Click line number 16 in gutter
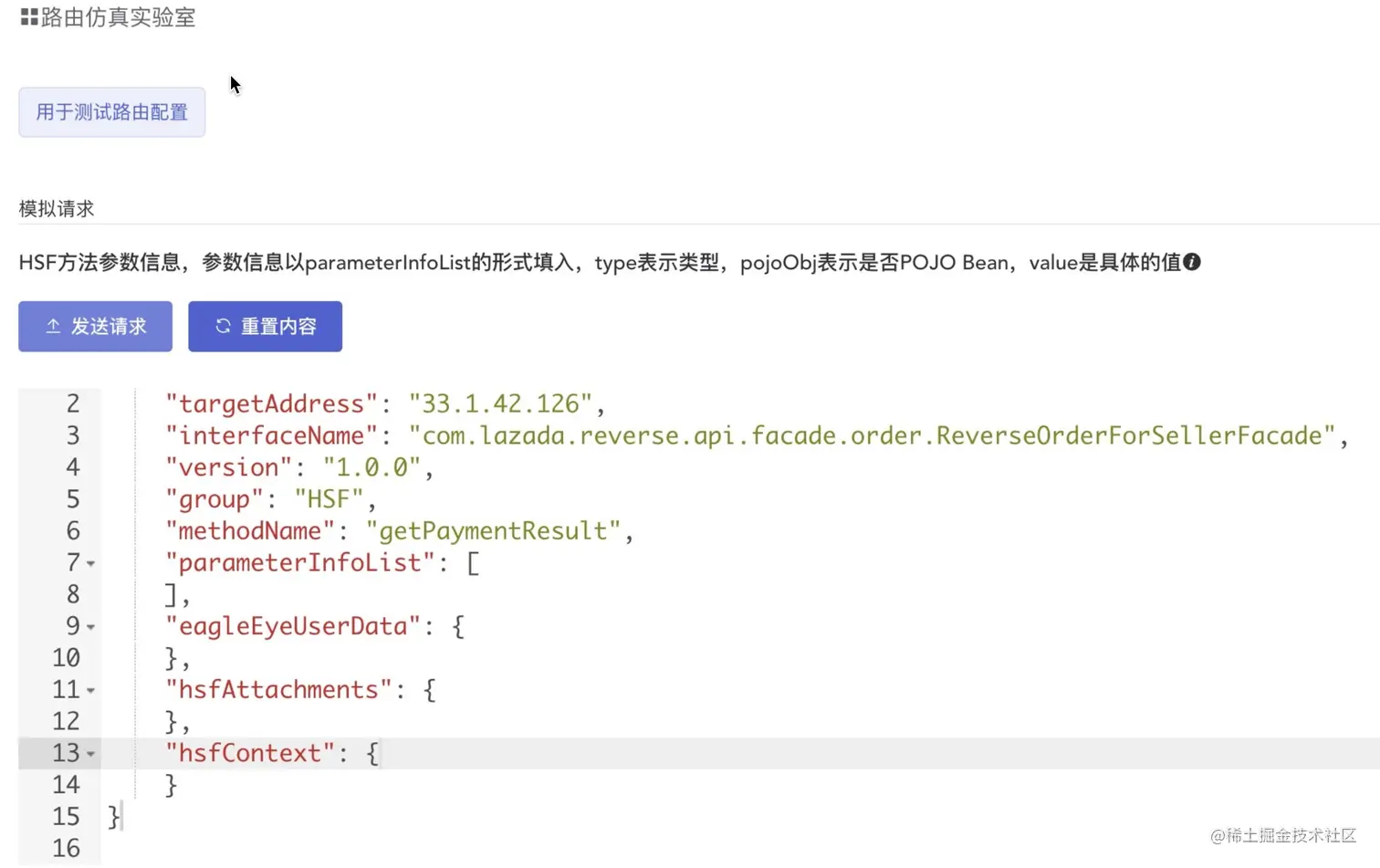Screen dimensions: 1380x868 pos(66,848)
